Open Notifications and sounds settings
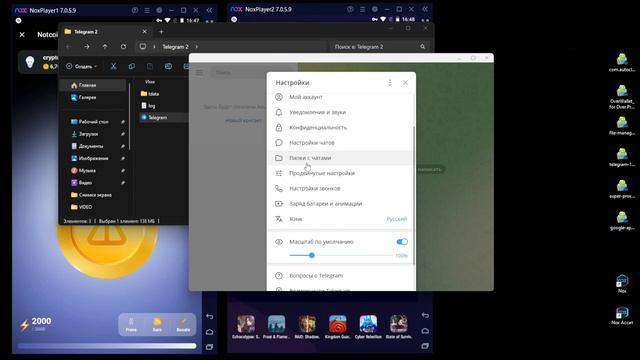The image size is (640, 360). point(341,112)
